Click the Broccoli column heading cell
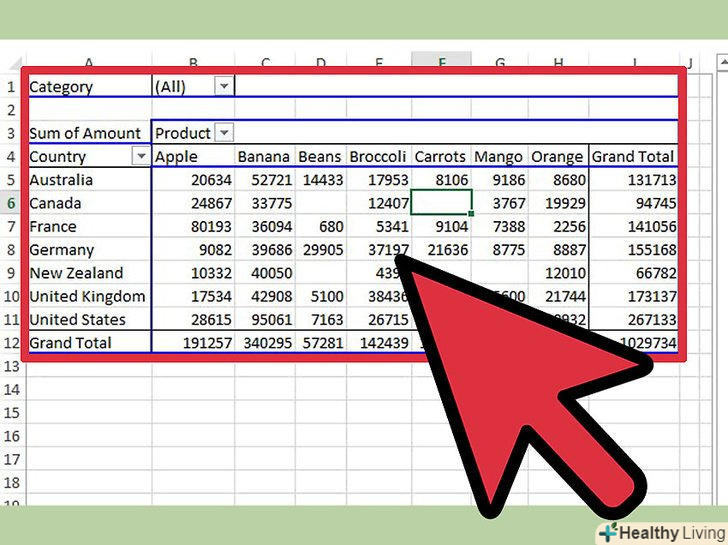728x545 pixels. click(x=377, y=157)
